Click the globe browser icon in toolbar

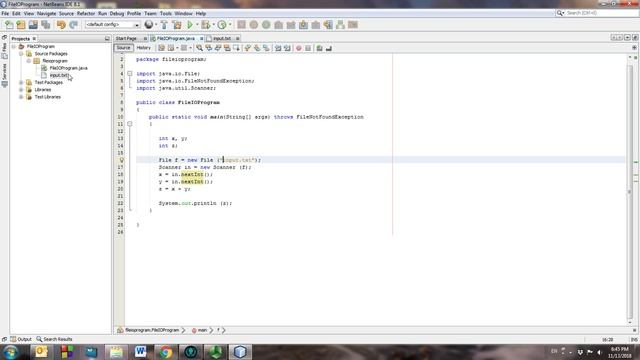coord(149,25)
